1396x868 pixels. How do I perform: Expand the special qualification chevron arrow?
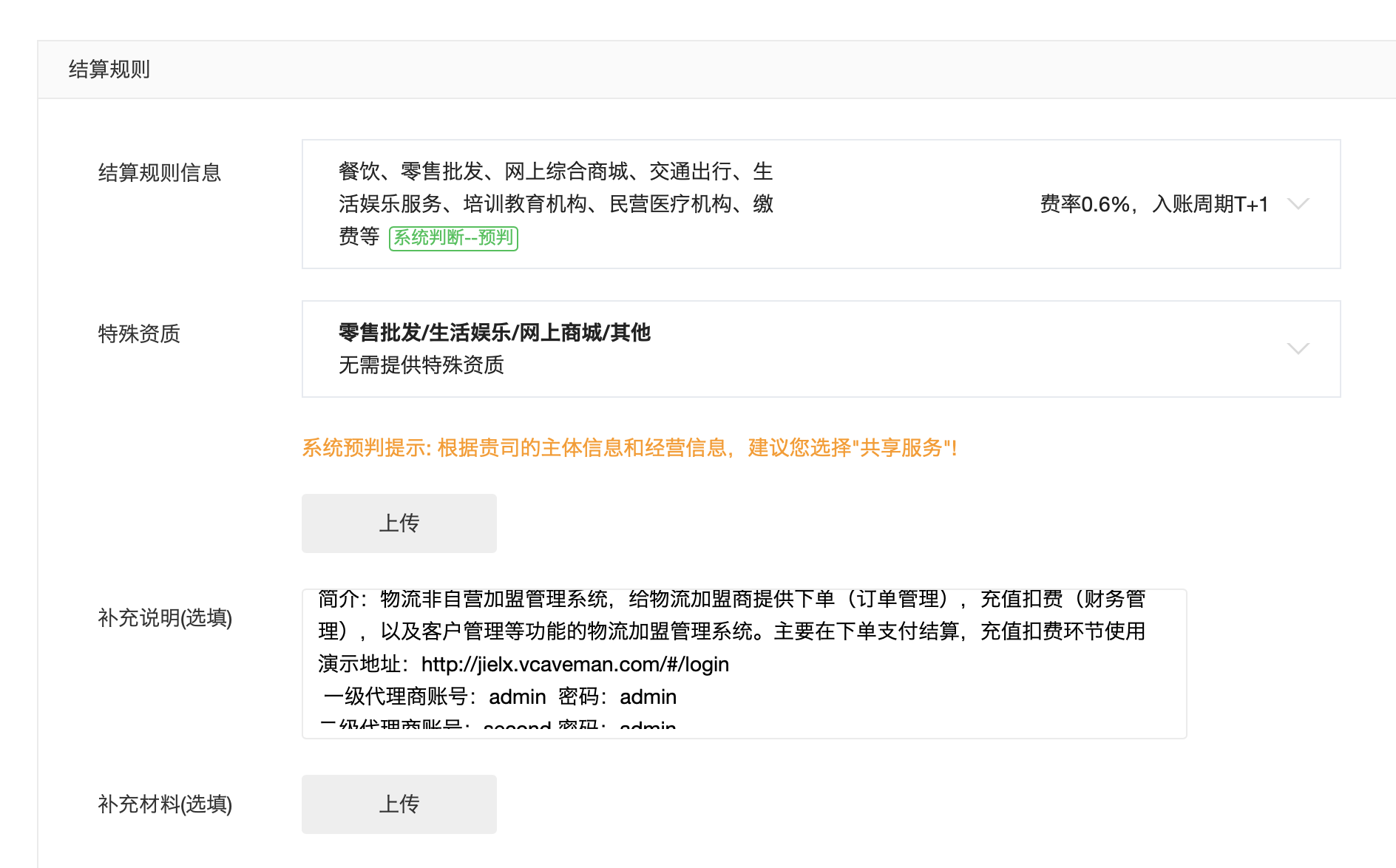tap(1298, 348)
